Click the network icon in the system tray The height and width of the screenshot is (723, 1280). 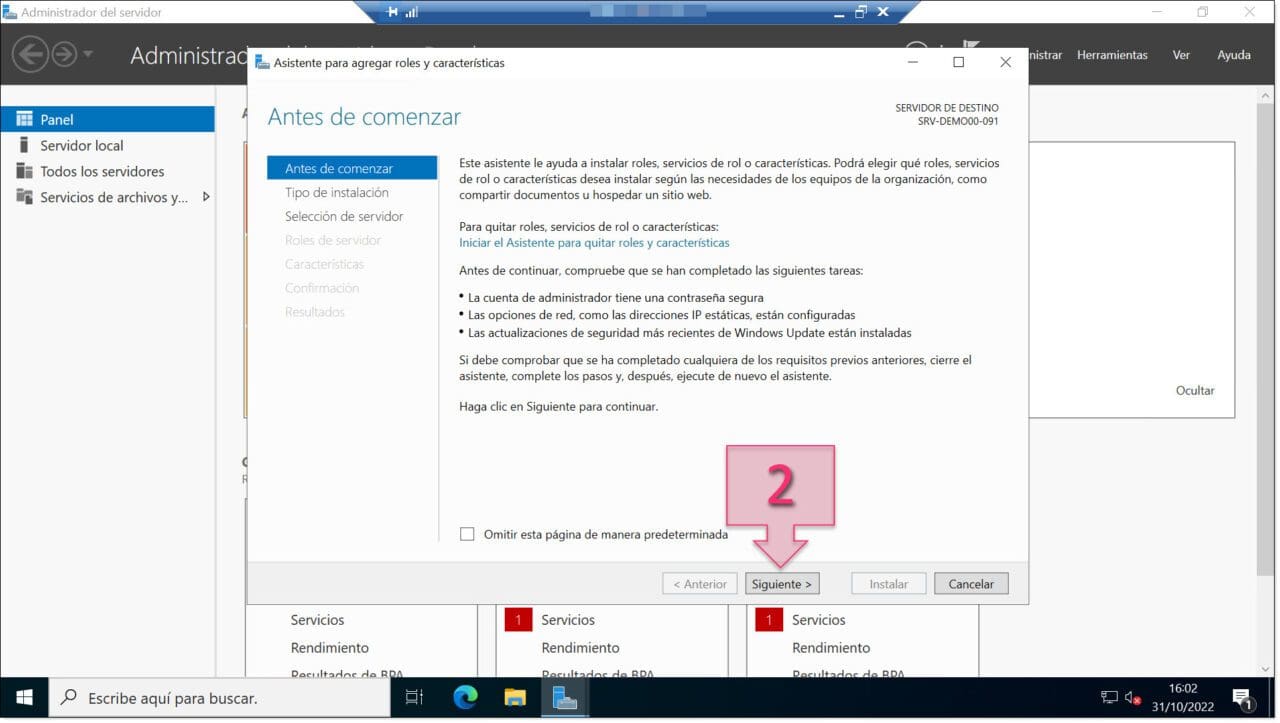(x=1109, y=698)
